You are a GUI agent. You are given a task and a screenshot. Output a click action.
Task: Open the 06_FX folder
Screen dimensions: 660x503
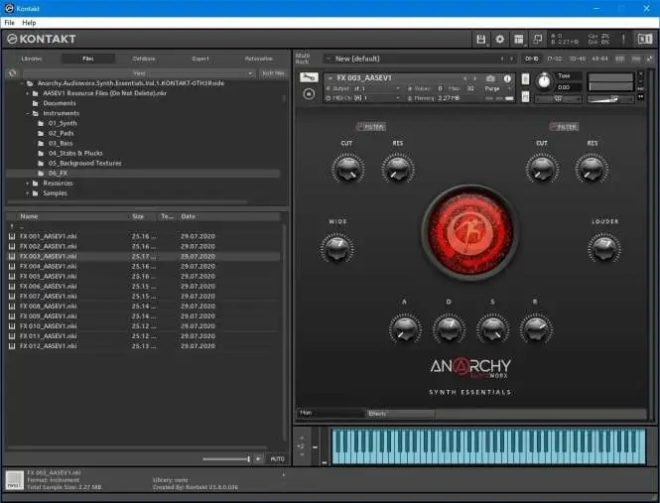58,173
